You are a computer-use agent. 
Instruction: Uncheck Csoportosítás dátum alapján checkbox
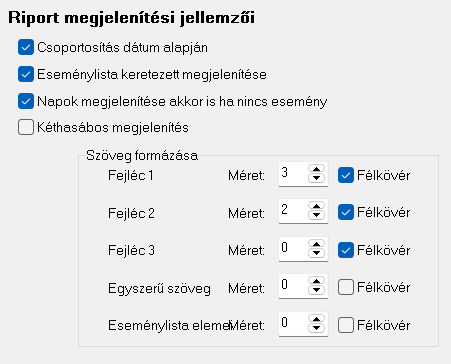26,47
